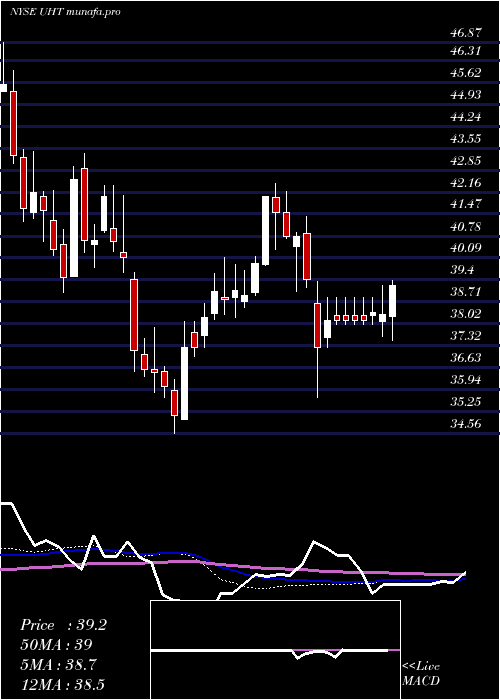This screenshot has height=700, width=500.
Task: Click the 36.63 price axis label
Action: click(x=465, y=358)
